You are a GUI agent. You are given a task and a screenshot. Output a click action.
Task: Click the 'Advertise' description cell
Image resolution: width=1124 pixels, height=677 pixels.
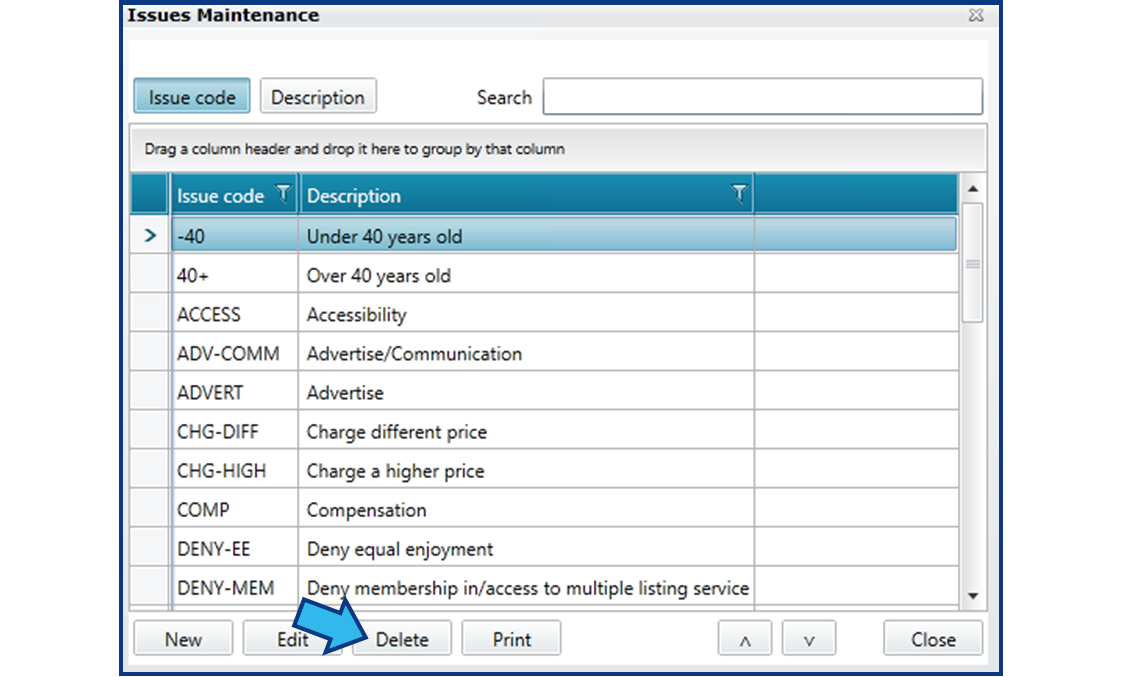(x=526, y=392)
